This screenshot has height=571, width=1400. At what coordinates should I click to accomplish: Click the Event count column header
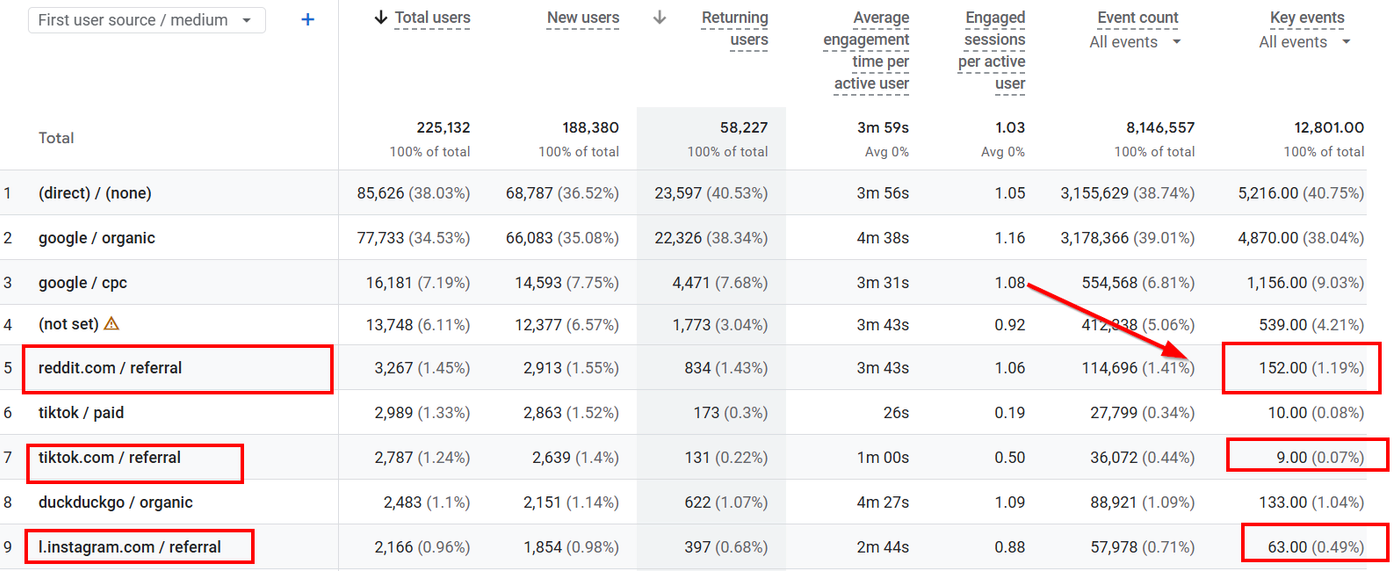[1138, 18]
